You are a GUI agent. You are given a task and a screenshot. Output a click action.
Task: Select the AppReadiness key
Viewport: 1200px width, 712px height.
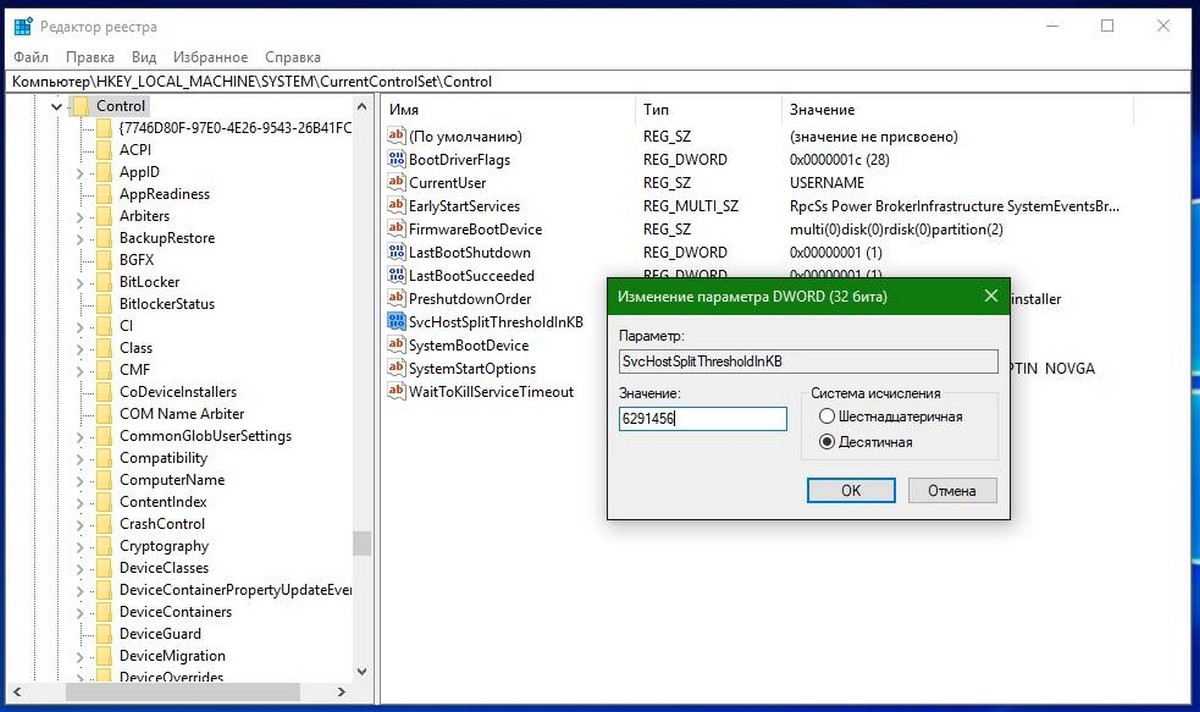coord(164,194)
